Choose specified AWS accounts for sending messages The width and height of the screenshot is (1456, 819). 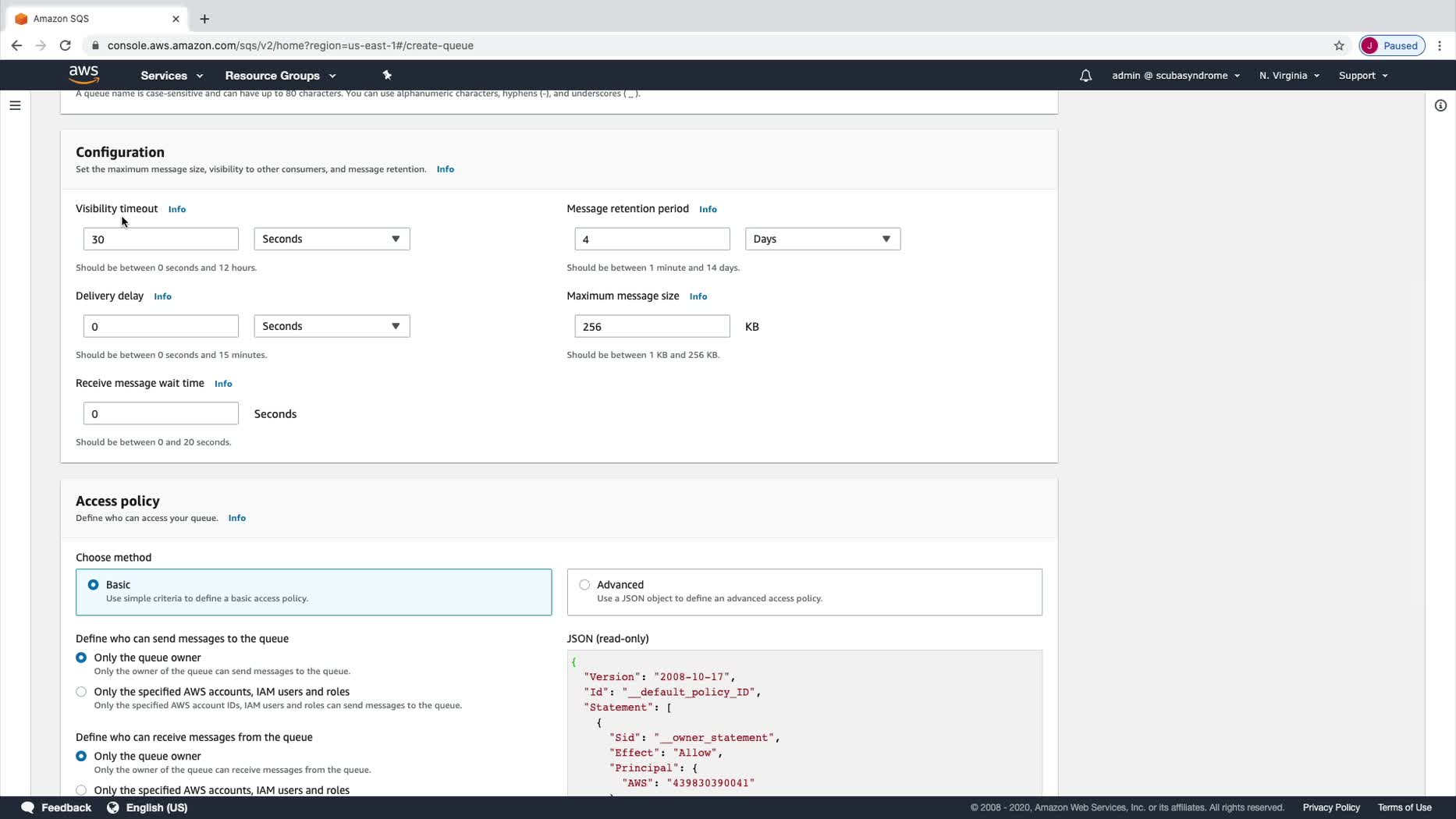pyautogui.click(x=81, y=692)
